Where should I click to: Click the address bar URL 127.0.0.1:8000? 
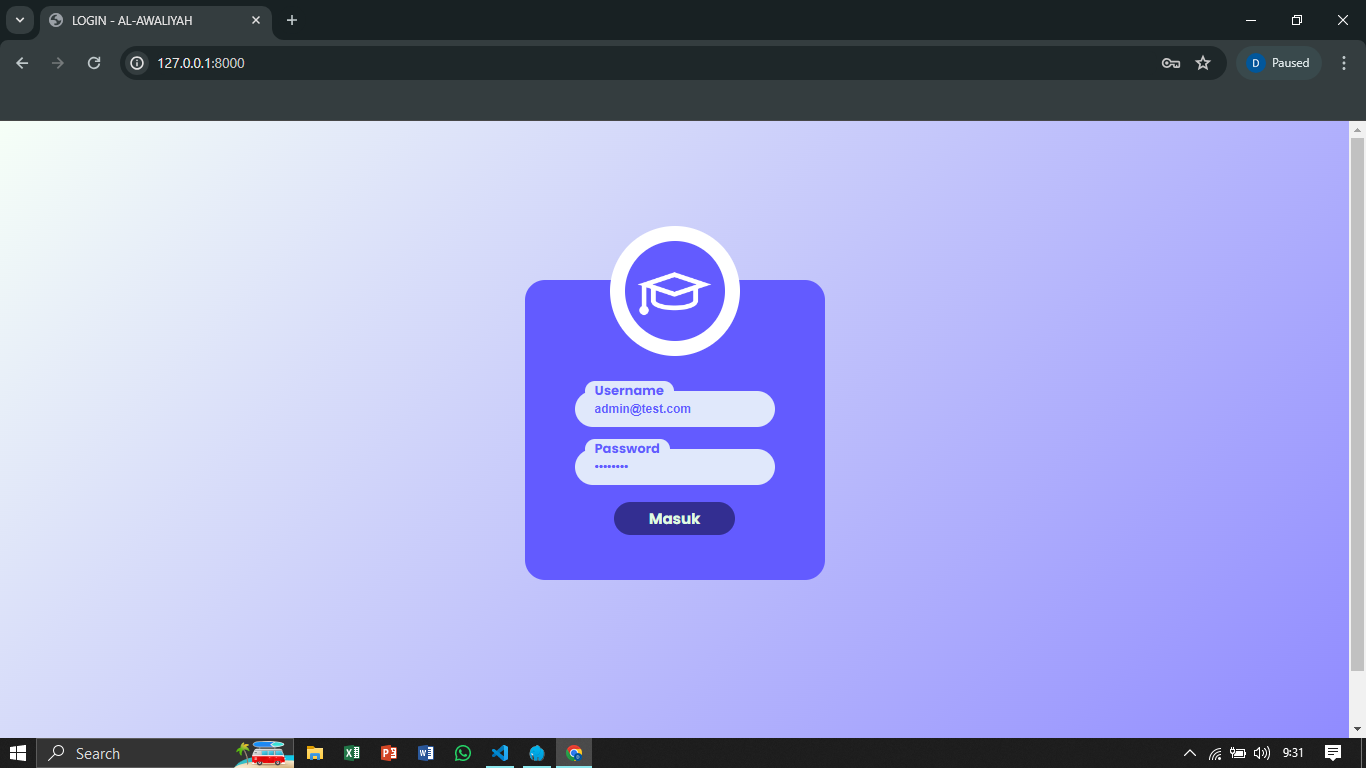coord(201,63)
